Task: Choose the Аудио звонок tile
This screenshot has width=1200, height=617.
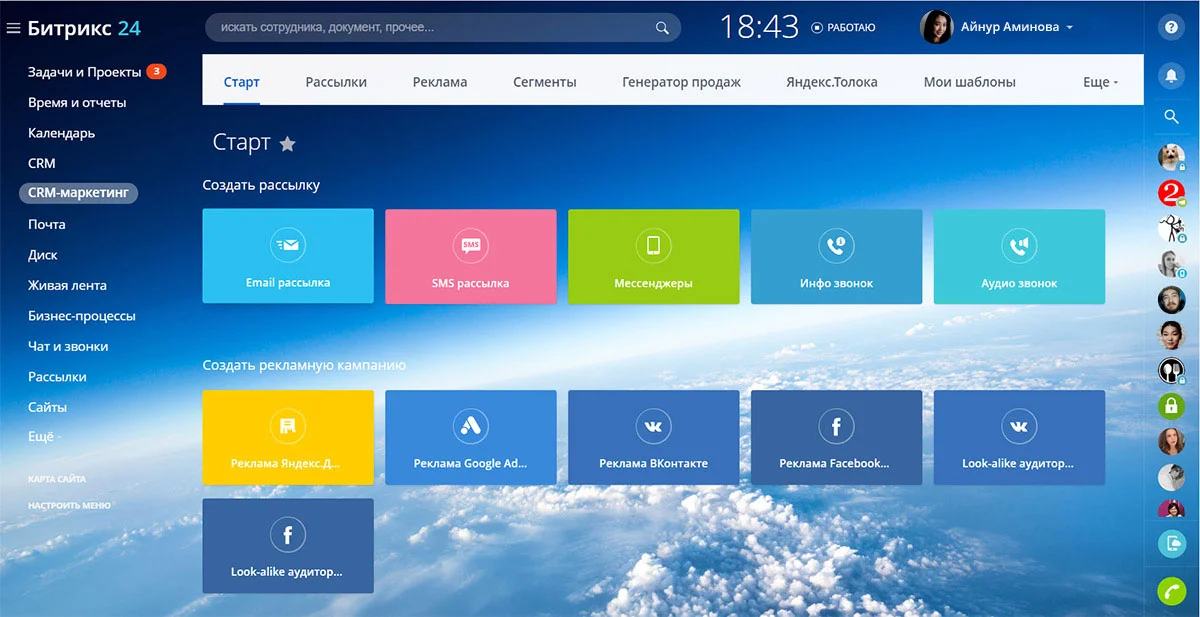Action: pyautogui.click(x=1019, y=256)
